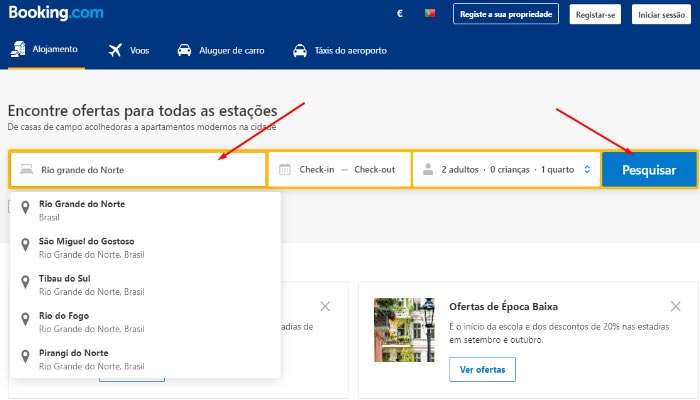Click the Táxis do aeroporto taxi icon
Screen dimensions: 700x400
pyautogui.click(x=300, y=50)
